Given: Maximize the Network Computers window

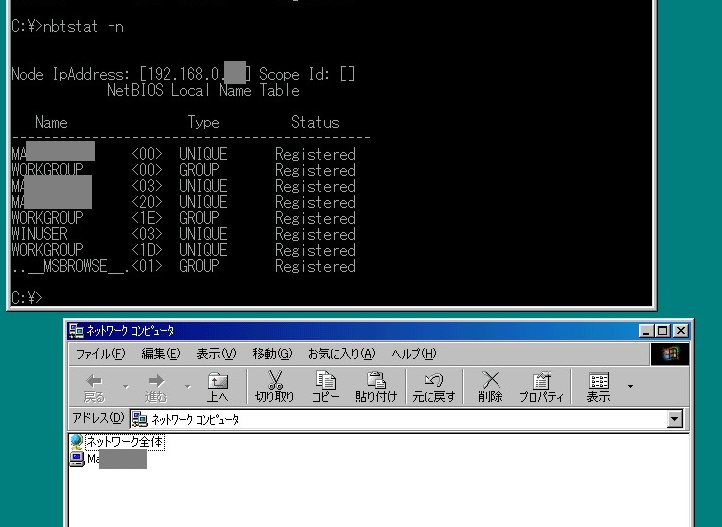Looking at the screenshot, I should coord(664,330).
